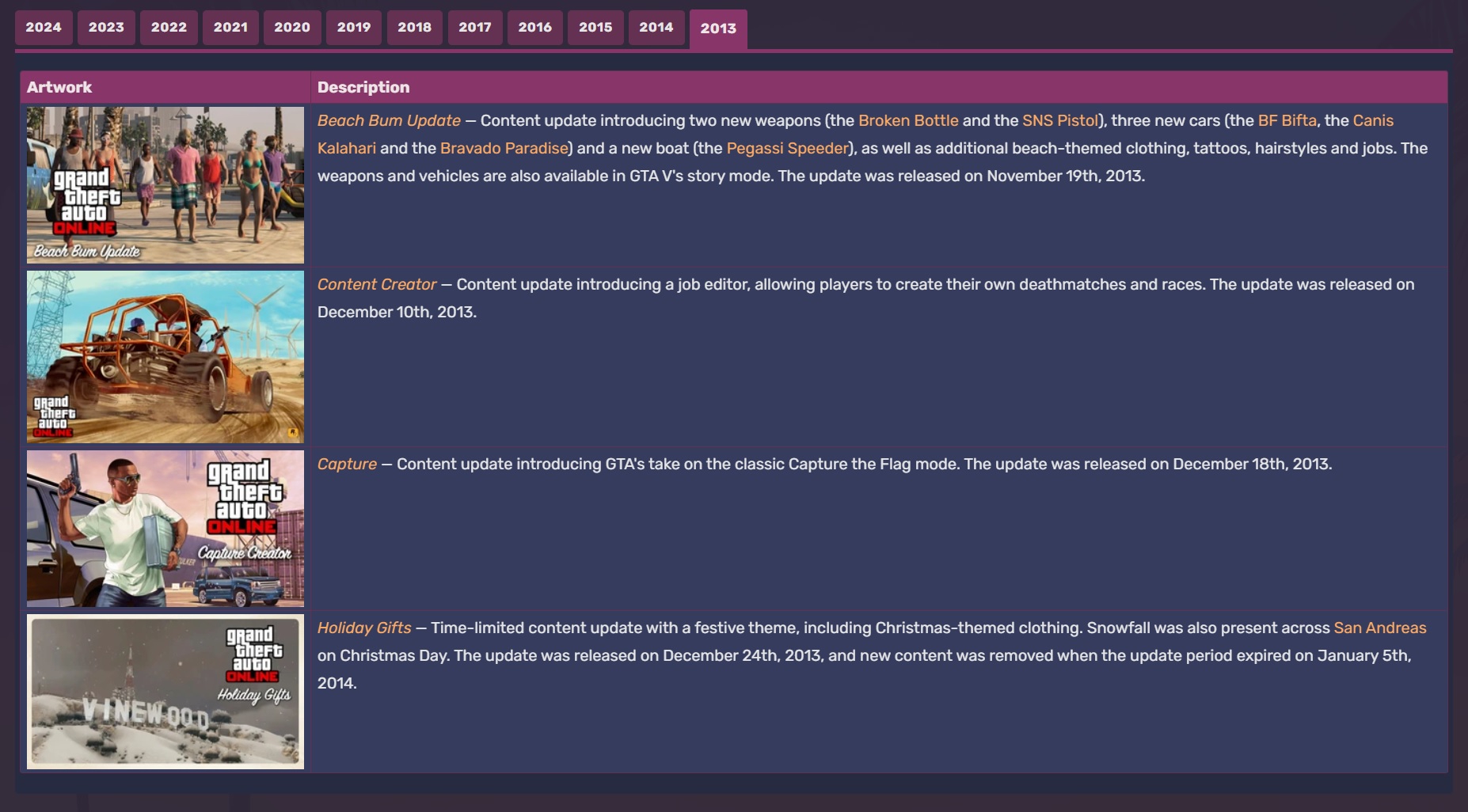Open the Kalahari vehicle link
The height and width of the screenshot is (812, 1468).
coord(347,148)
